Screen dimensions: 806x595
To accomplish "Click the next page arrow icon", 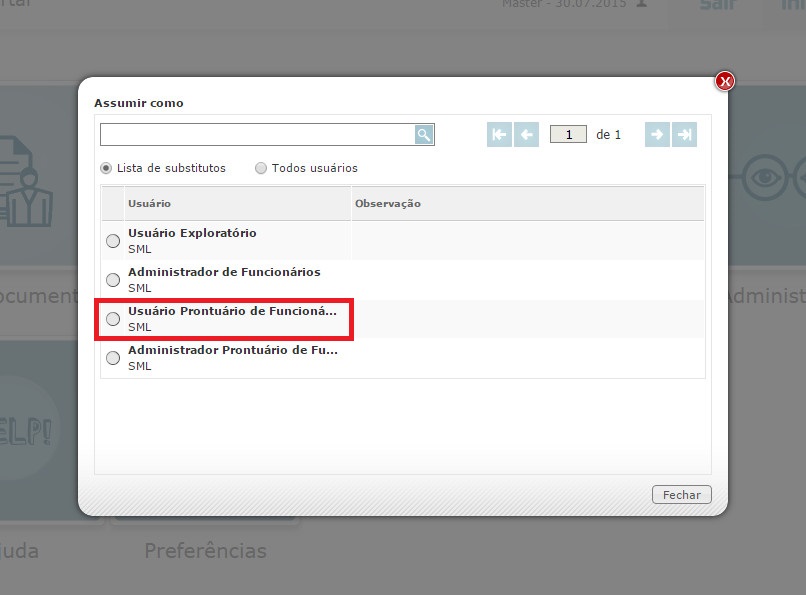I will tap(655, 133).
